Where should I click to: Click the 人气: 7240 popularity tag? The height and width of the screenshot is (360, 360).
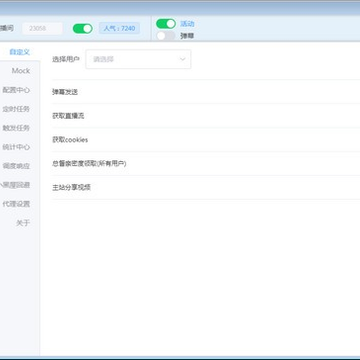(x=119, y=28)
